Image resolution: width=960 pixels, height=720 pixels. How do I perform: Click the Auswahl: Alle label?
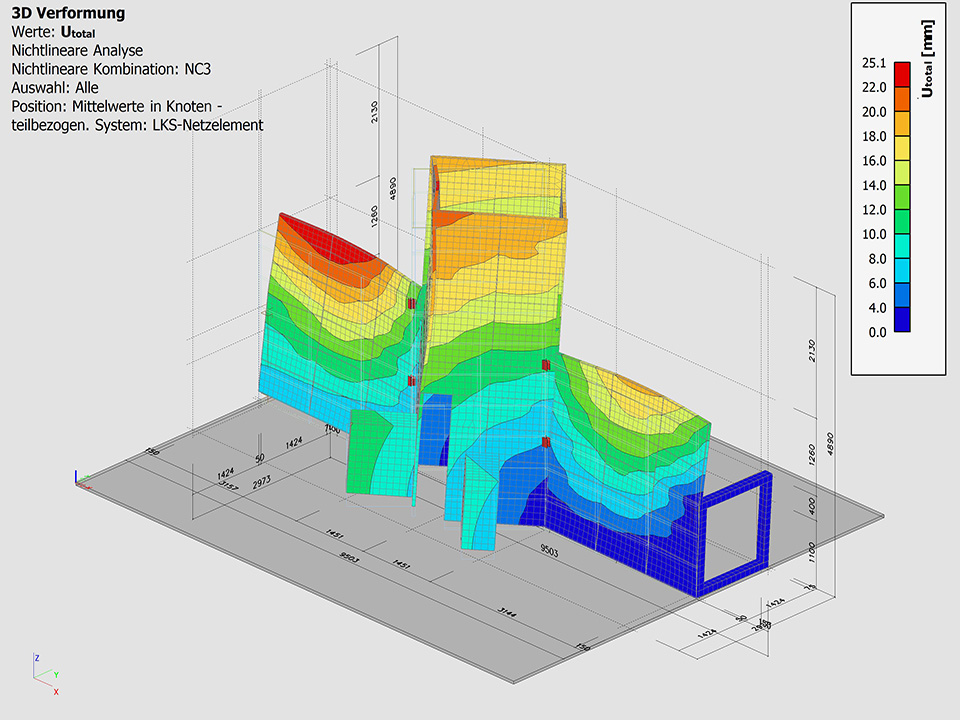click(x=54, y=87)
